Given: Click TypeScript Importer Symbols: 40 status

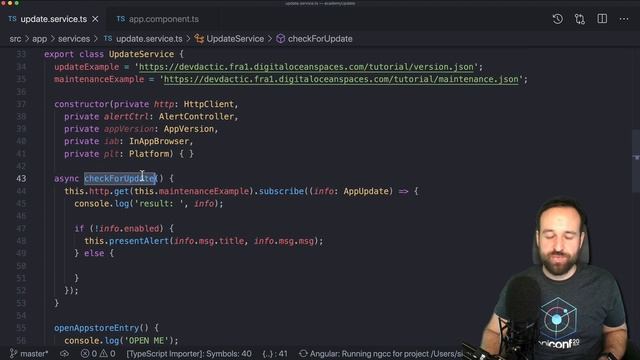Looking at the screenshot, I should (x=189, y=353).
